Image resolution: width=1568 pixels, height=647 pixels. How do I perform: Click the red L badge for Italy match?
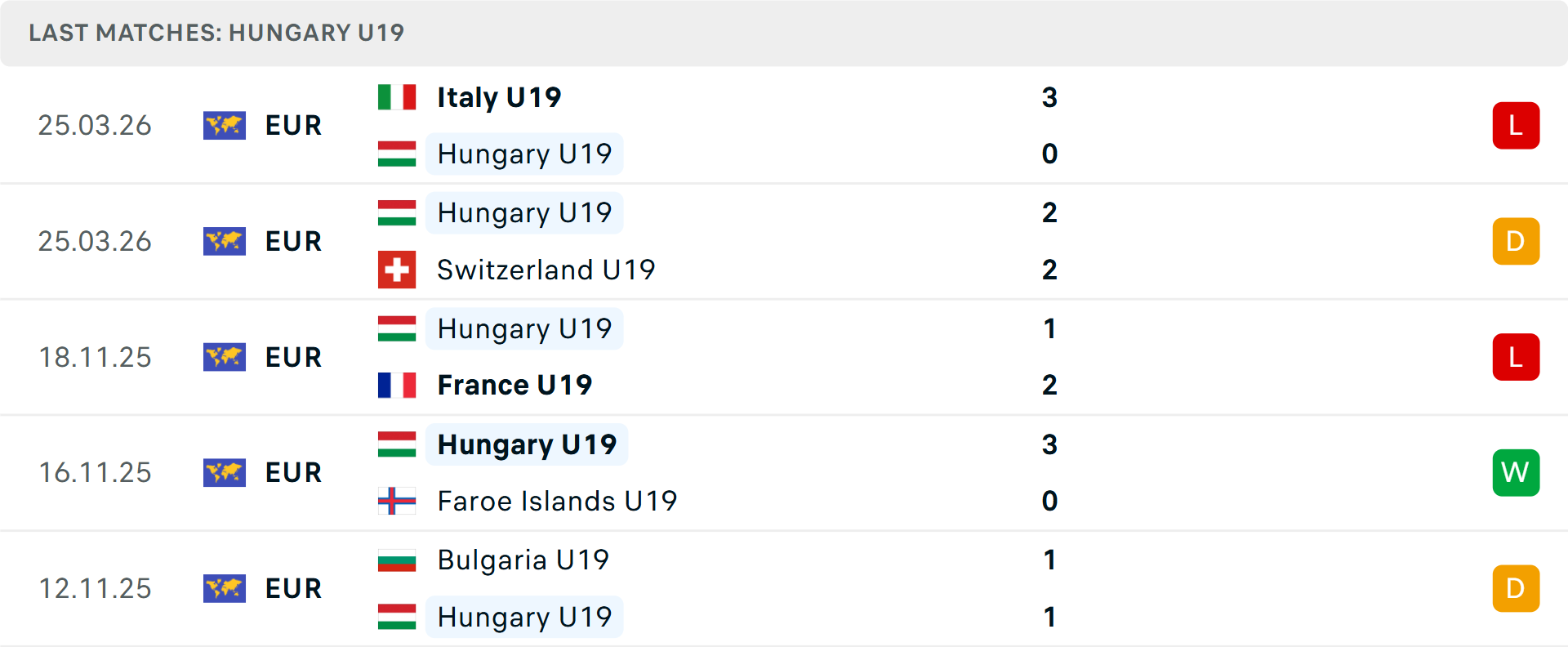pos(1517,125)
